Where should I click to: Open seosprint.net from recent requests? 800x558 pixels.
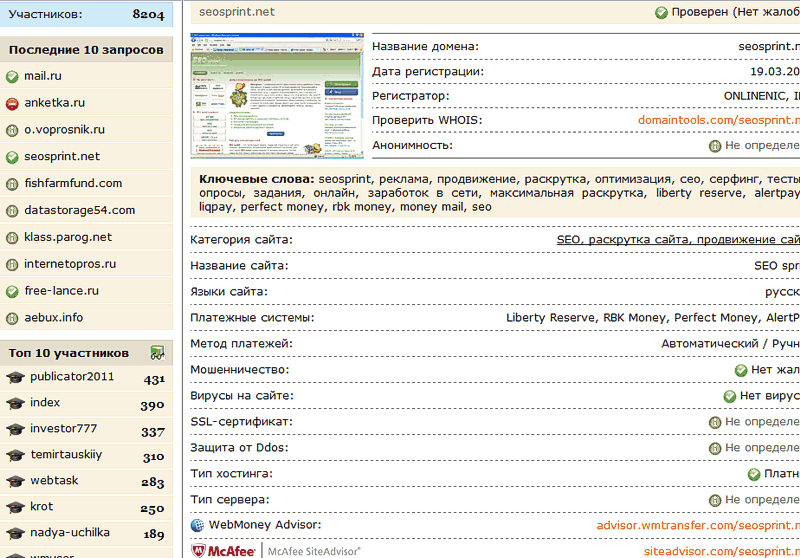click(x=62, y=157)
